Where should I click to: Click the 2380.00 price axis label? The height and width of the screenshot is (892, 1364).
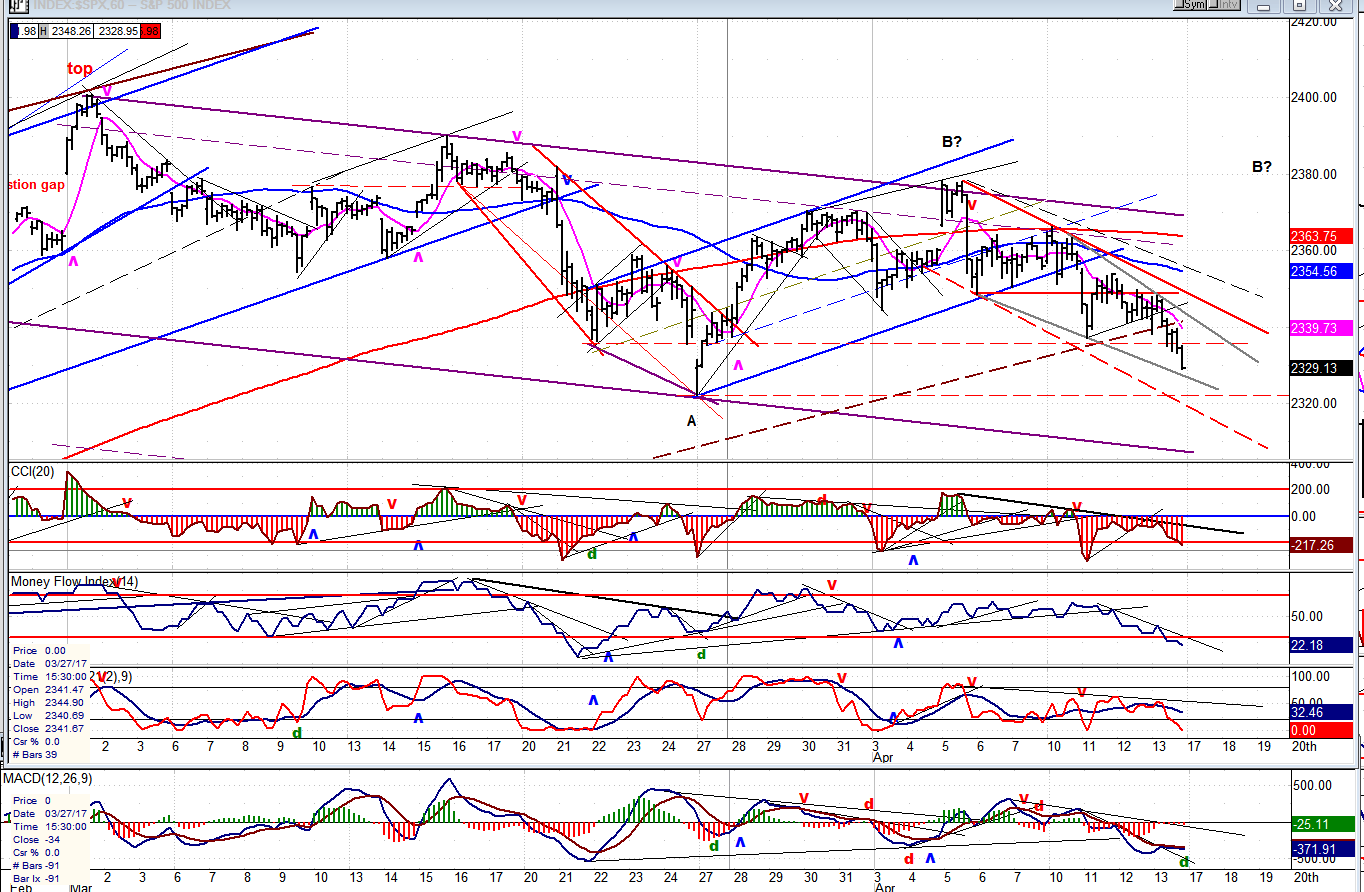click(1313, 174)
